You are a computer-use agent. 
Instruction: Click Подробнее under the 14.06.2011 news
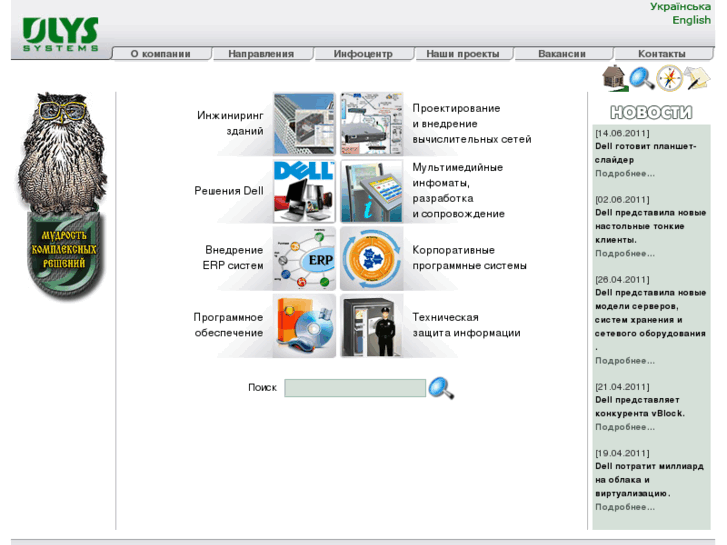(x=625, y=173)
